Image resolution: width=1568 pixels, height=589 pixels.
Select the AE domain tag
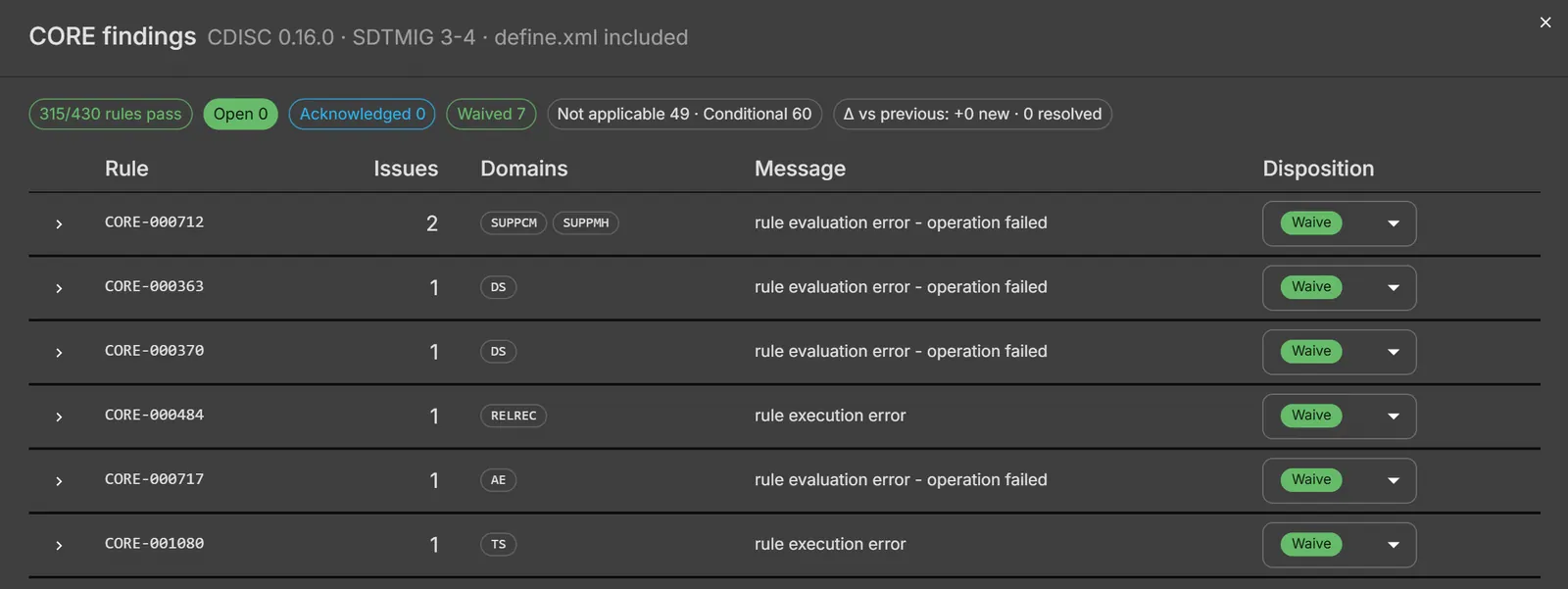tap(498, 480)
